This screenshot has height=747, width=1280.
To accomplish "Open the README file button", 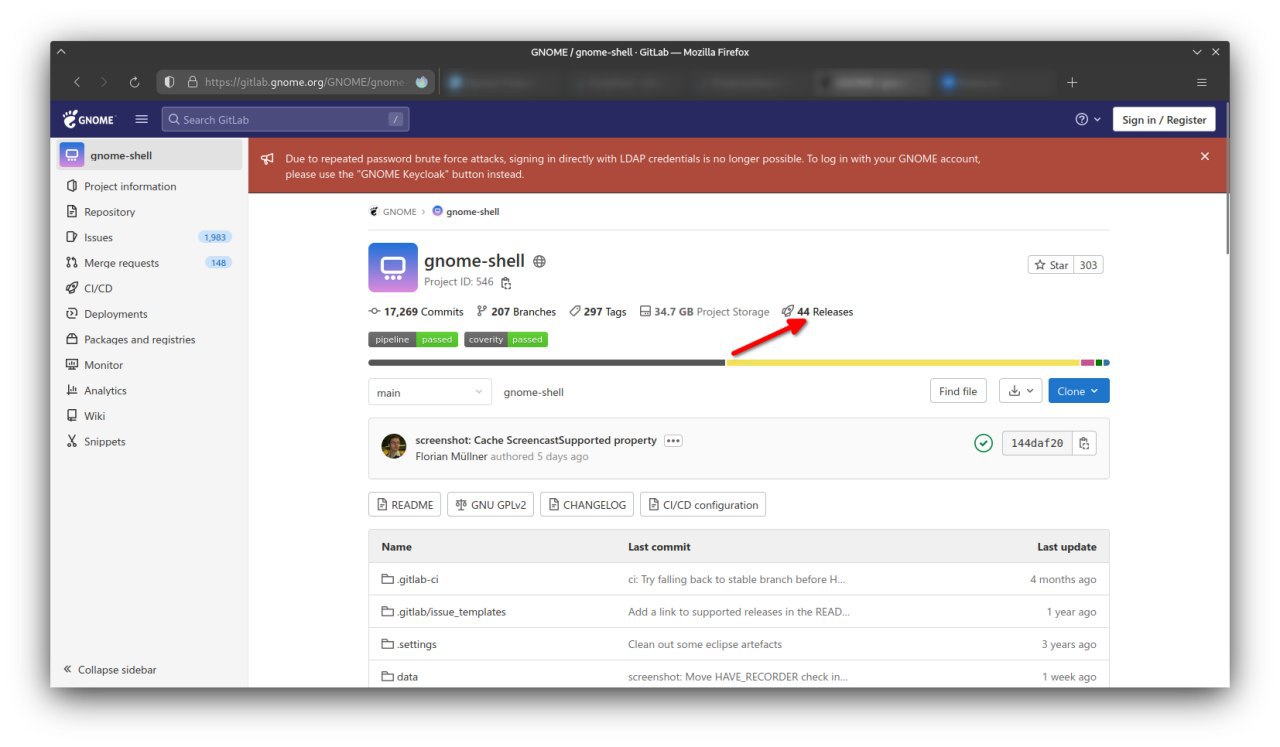I will (405, 505).
